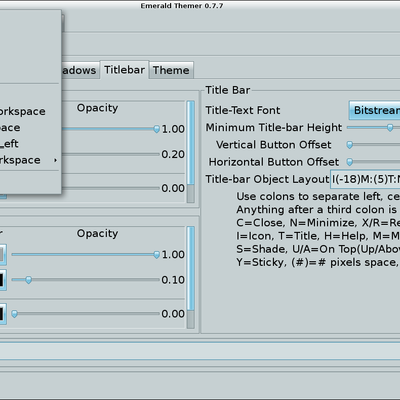Click the upper group's vertical scrollbar
Image resolution: width=400 pixels, height=400 pixels.
[191, 152]
